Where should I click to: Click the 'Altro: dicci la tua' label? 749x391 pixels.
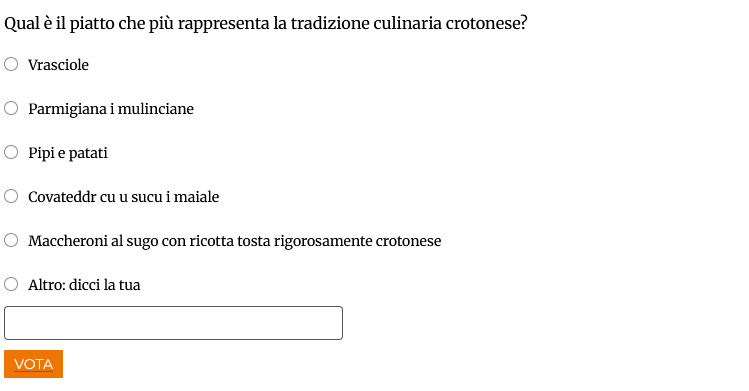point(84,285)
